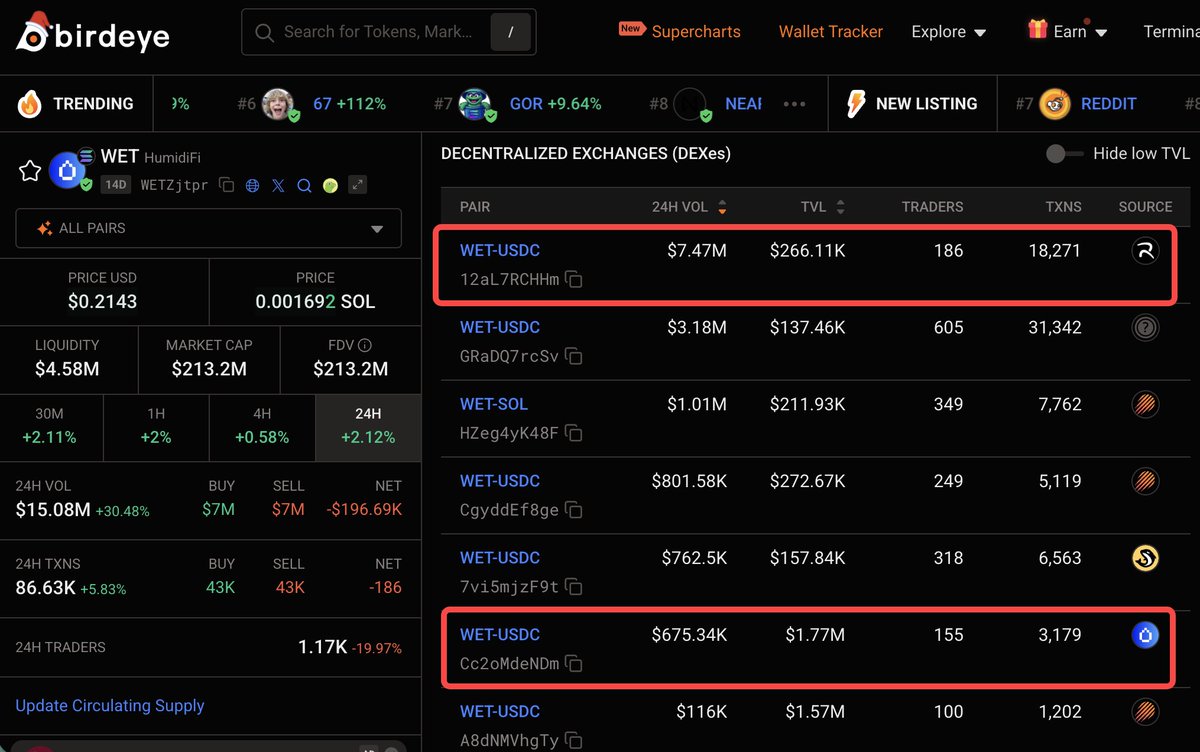Click the HumidiFi WET token logo
Image resolution: width=1200 pixels, height=752 pixels.
[67, 171]
